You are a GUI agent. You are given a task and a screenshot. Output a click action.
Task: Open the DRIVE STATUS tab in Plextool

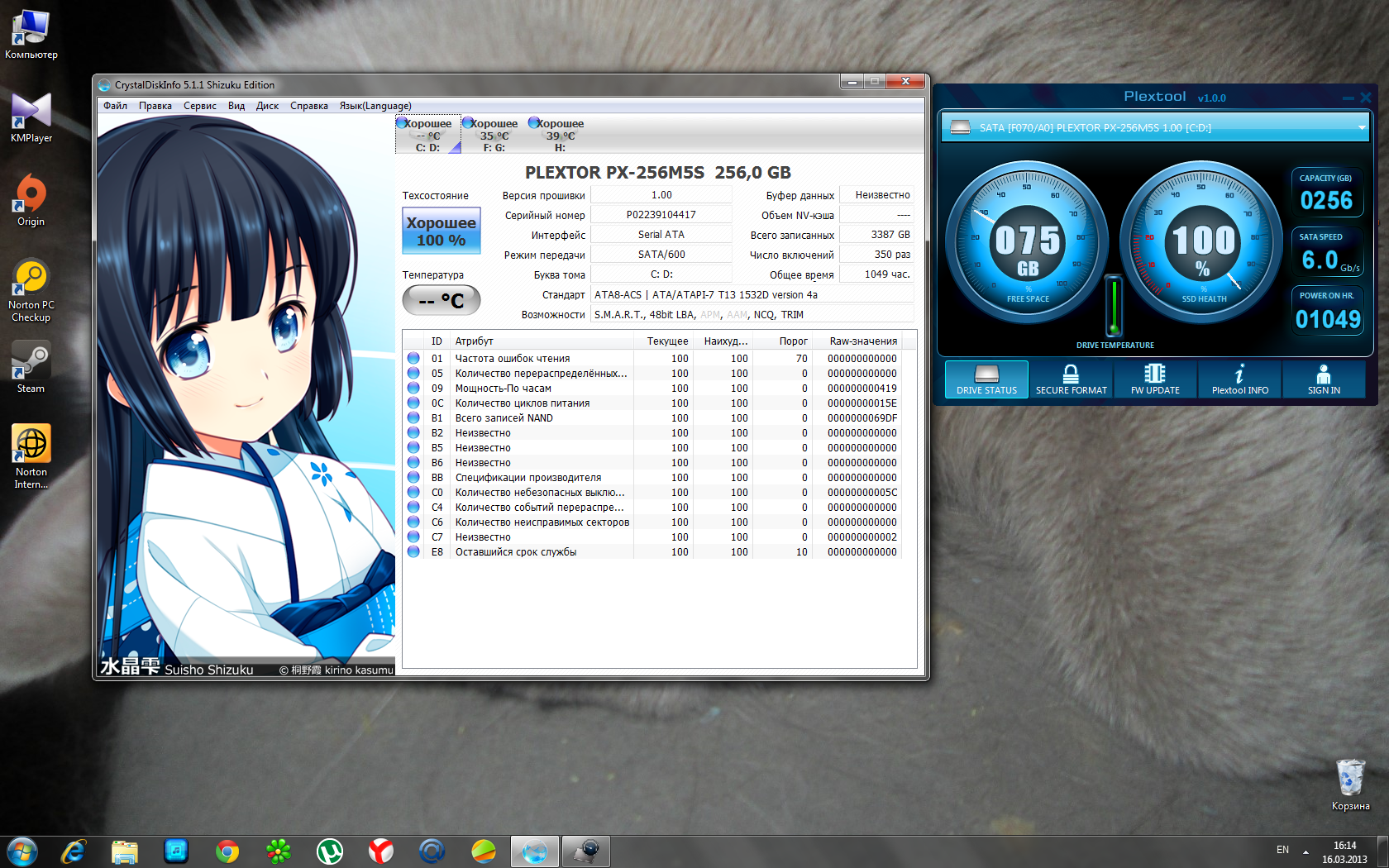pos(986,379)
